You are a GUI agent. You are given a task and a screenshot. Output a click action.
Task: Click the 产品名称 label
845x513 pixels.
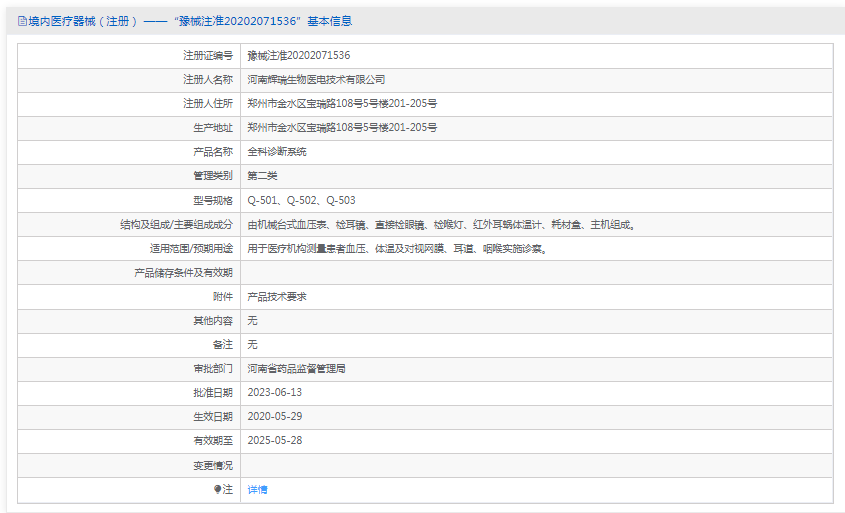pos(213,152)
